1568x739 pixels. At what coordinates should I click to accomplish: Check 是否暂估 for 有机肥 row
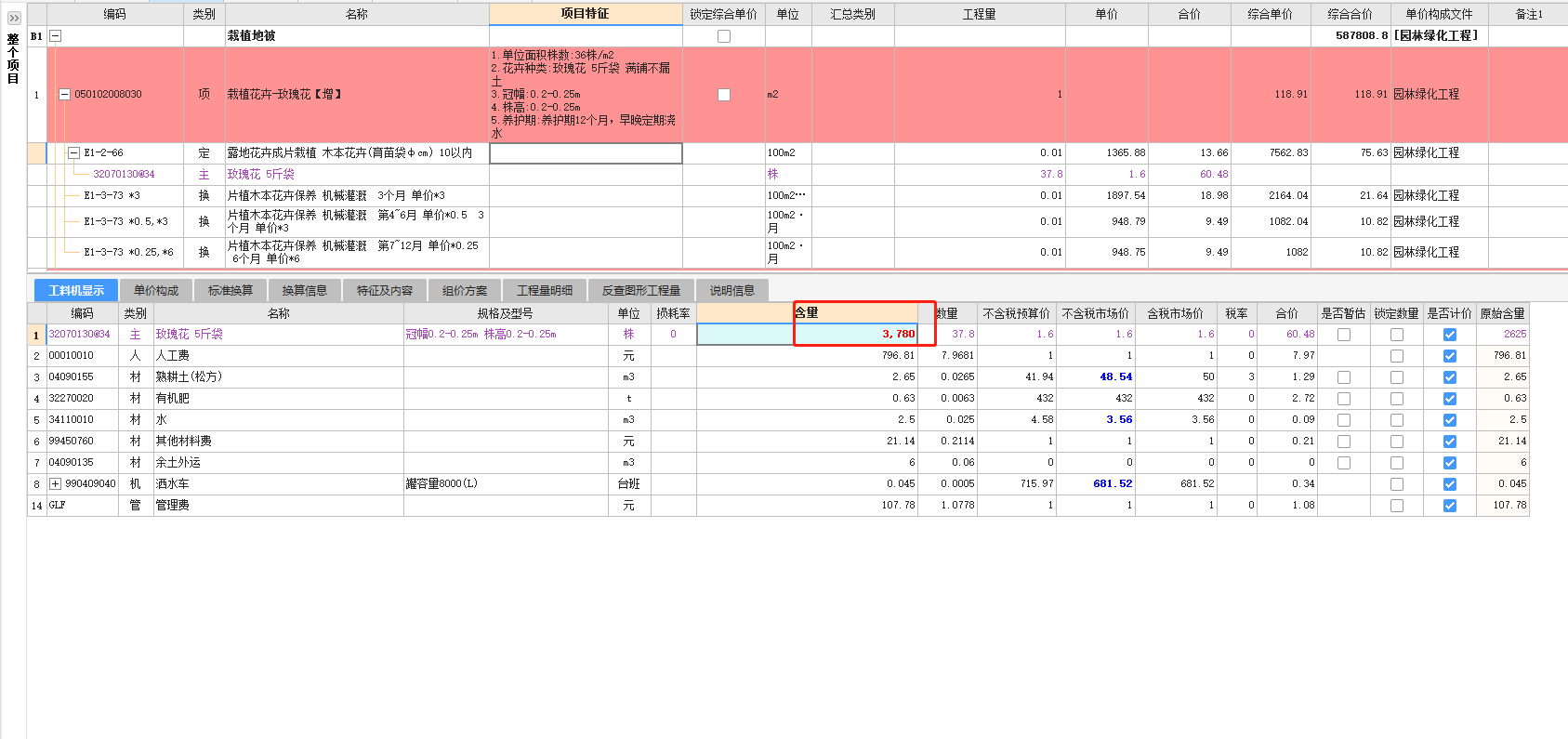point(1344,399)
